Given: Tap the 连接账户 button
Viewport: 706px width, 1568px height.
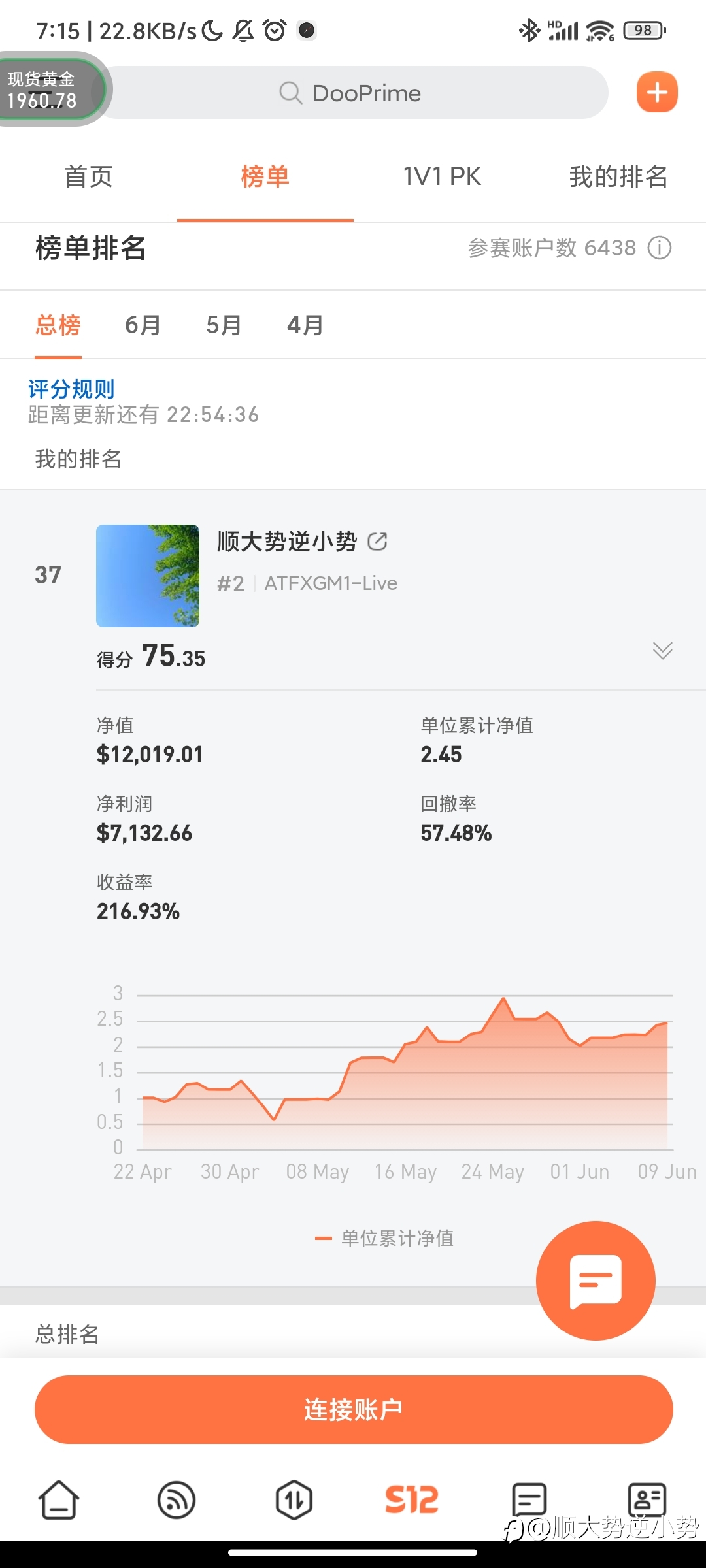Looking at the screenshot, I should click(x=354, y=1409).
